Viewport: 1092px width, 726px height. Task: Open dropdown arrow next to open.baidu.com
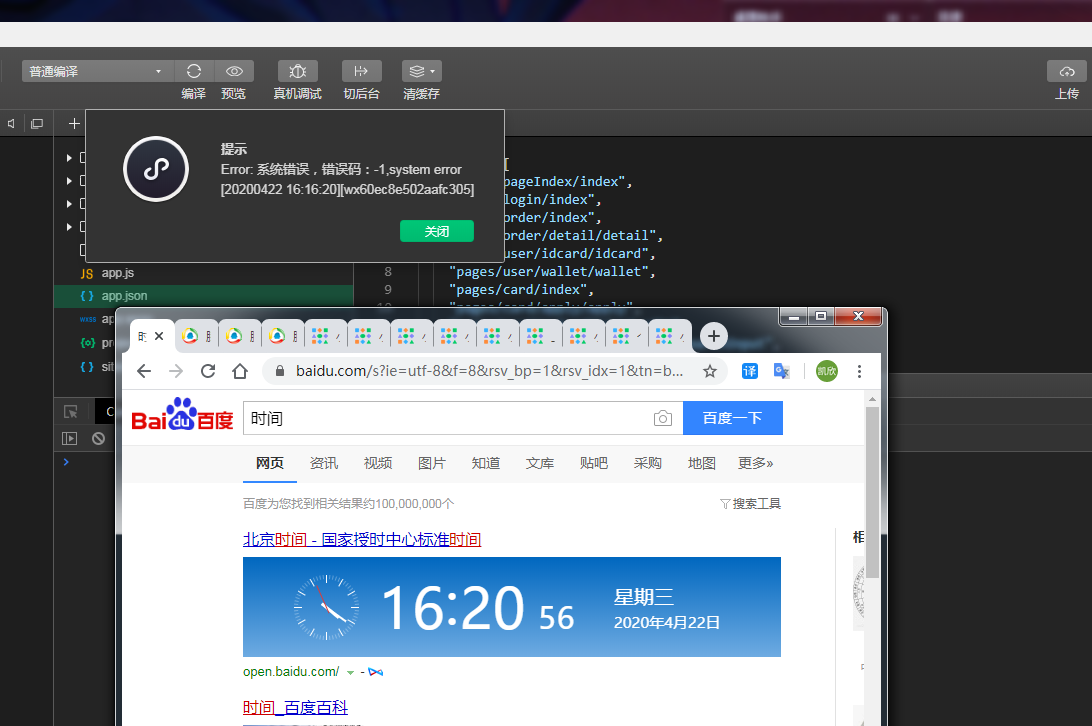pyautogui.click(x=350, y=672)
